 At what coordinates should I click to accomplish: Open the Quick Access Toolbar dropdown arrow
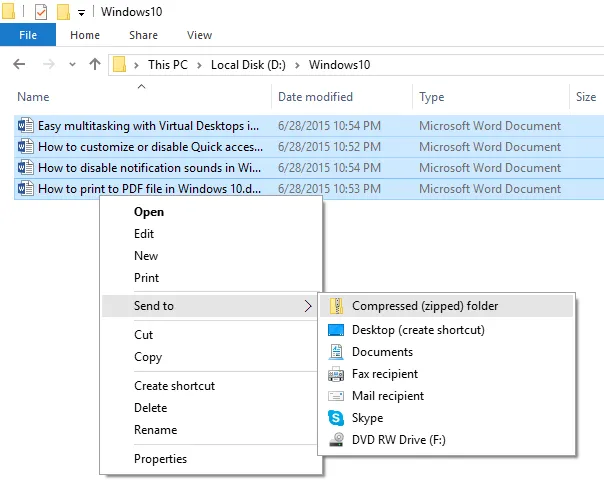(x=81, y=14)
